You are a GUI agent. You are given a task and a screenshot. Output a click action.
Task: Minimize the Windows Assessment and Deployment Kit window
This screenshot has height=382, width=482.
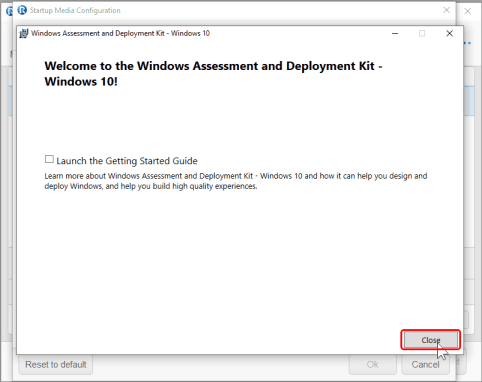point(395,33)
